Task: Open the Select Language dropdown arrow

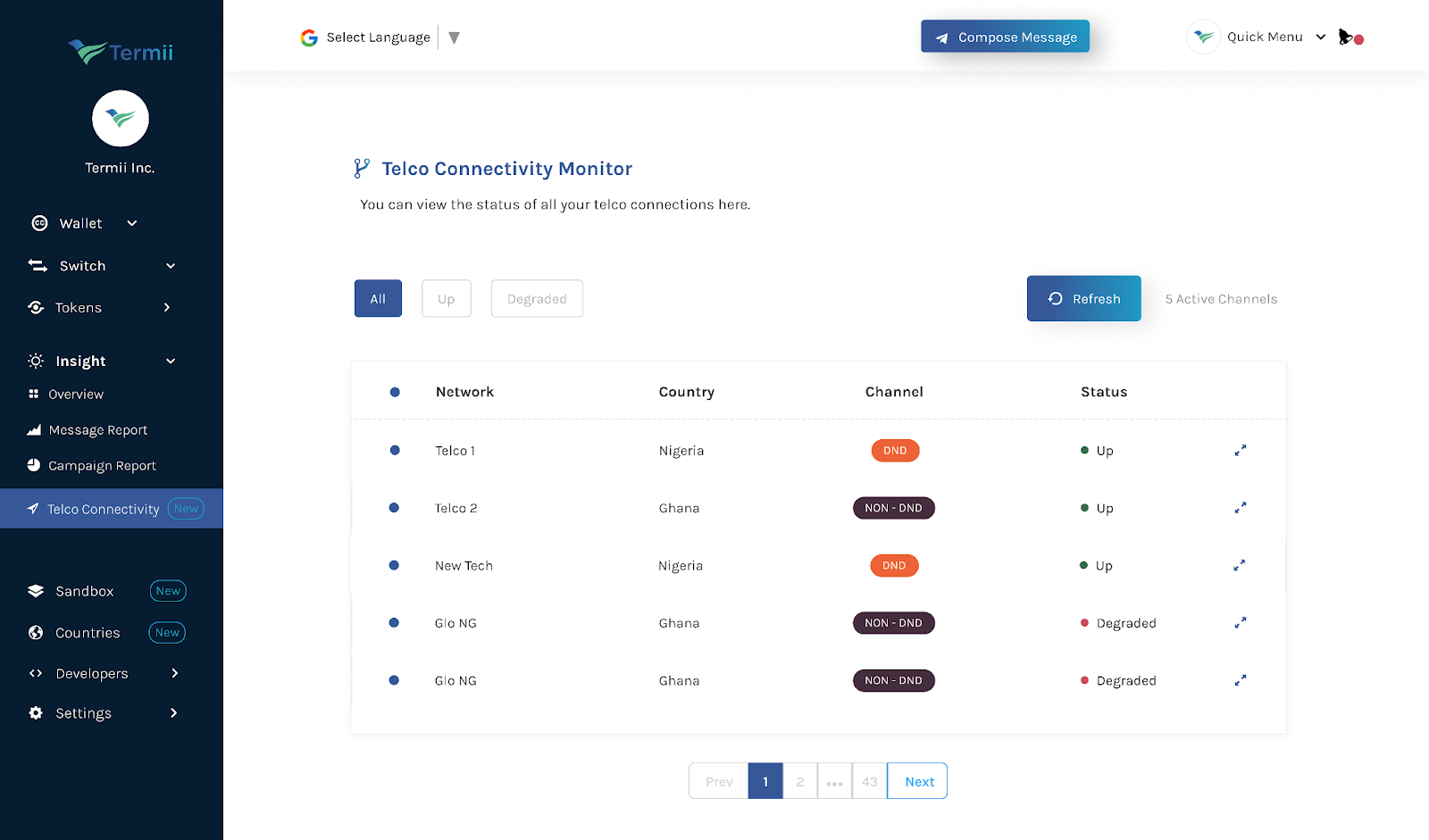Action: pyautogui.click(x=454, y=37)
